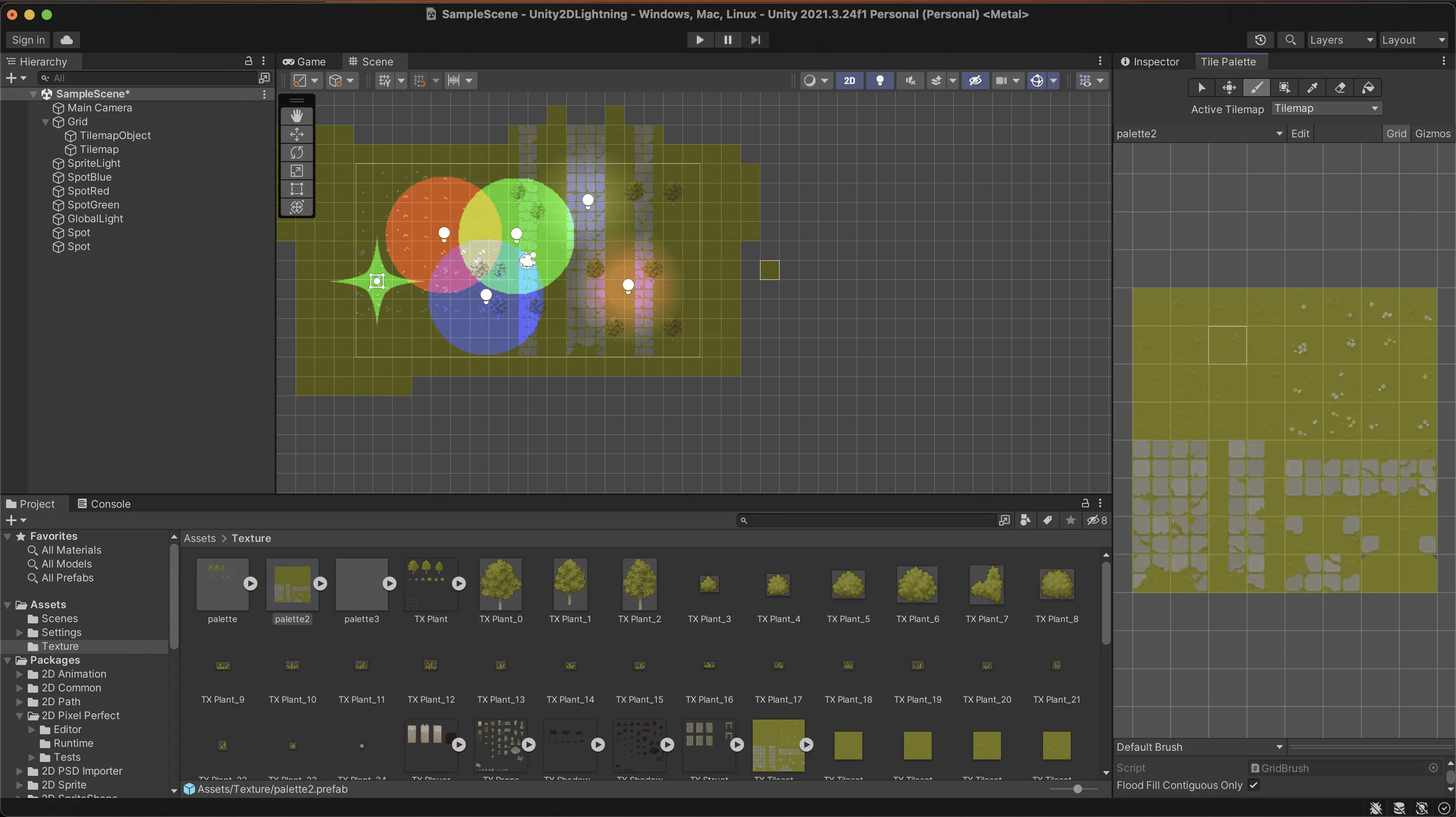Click the Pause button

(728, 39)
